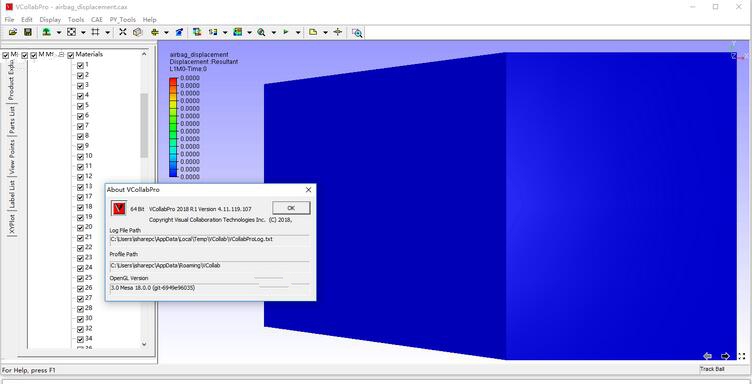Image resolution: width=752 pixels, height=384 pixels.
Task: Click the green play animation icon
Action: tap(286, 32)
